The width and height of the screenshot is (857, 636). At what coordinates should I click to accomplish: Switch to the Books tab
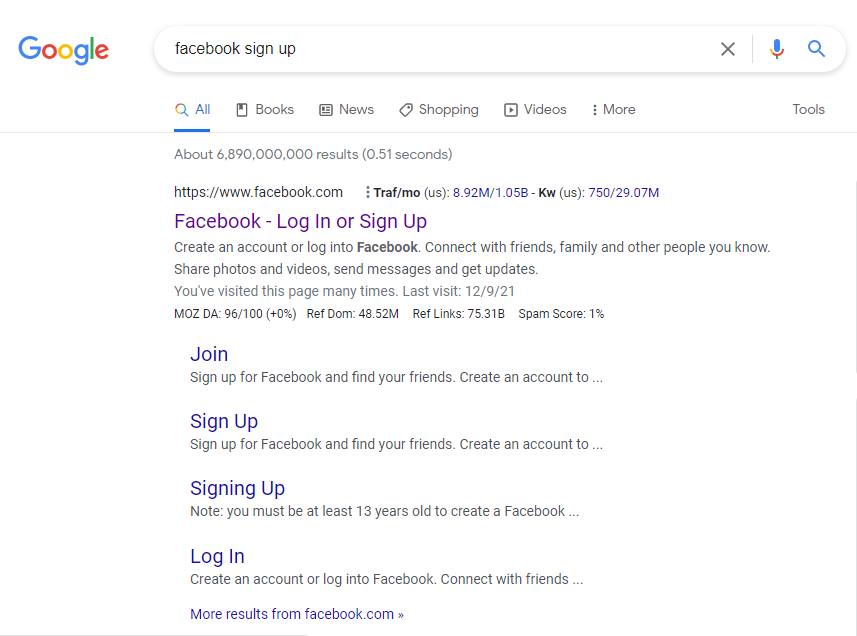click(x=265, y=110)
